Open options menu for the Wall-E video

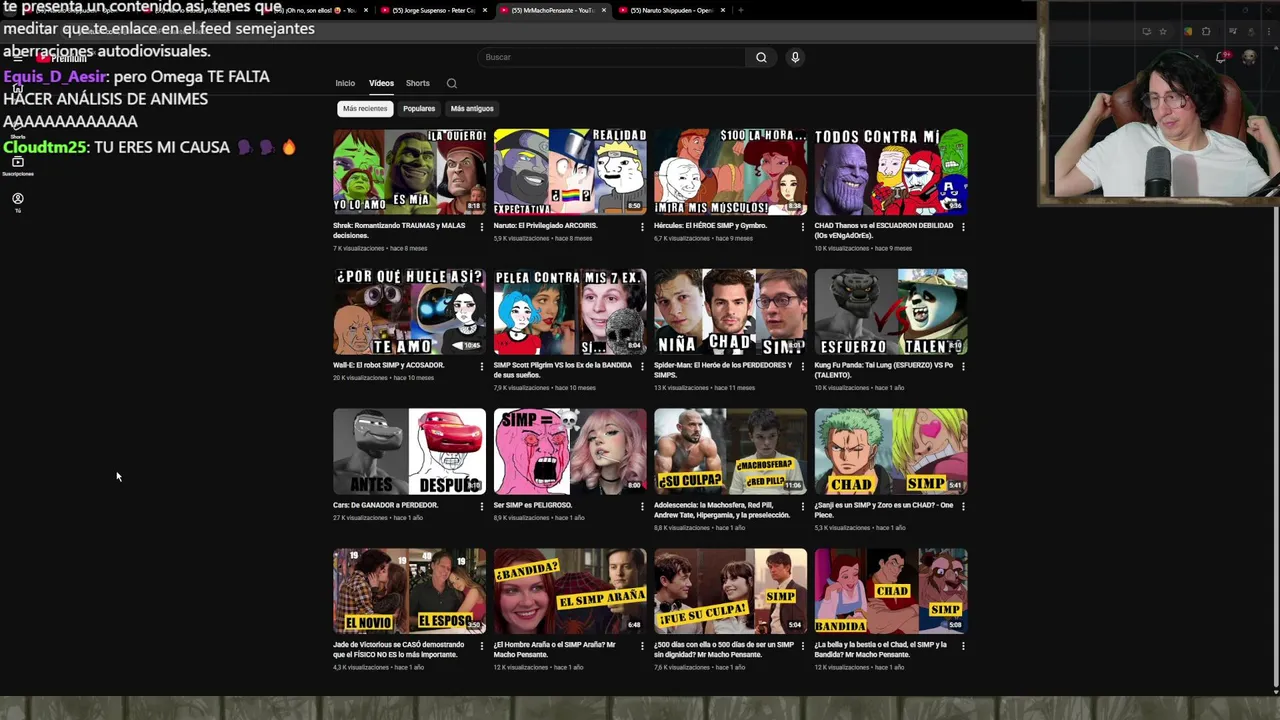tap(482, 366)
